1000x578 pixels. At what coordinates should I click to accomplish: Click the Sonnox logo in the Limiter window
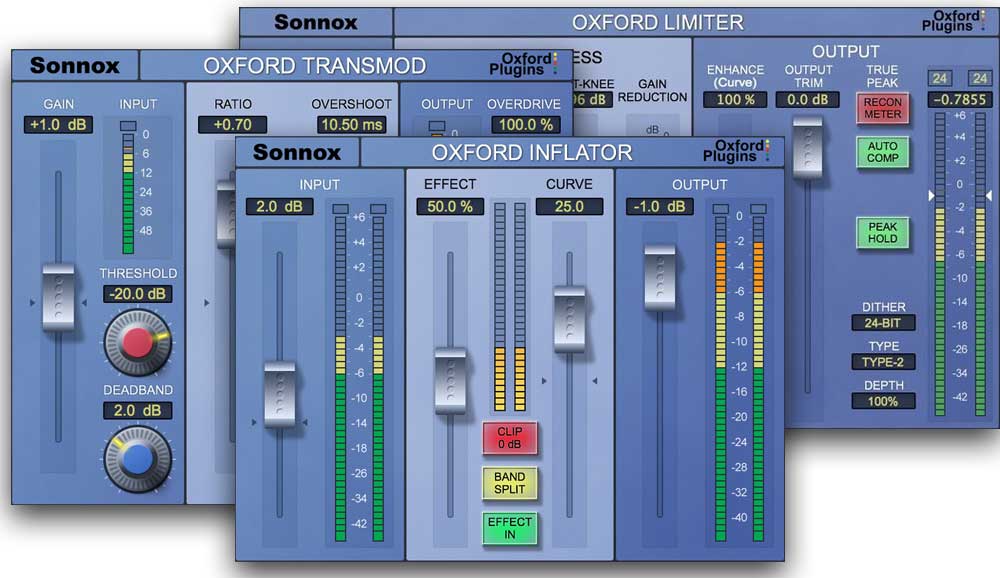point(316,22)
